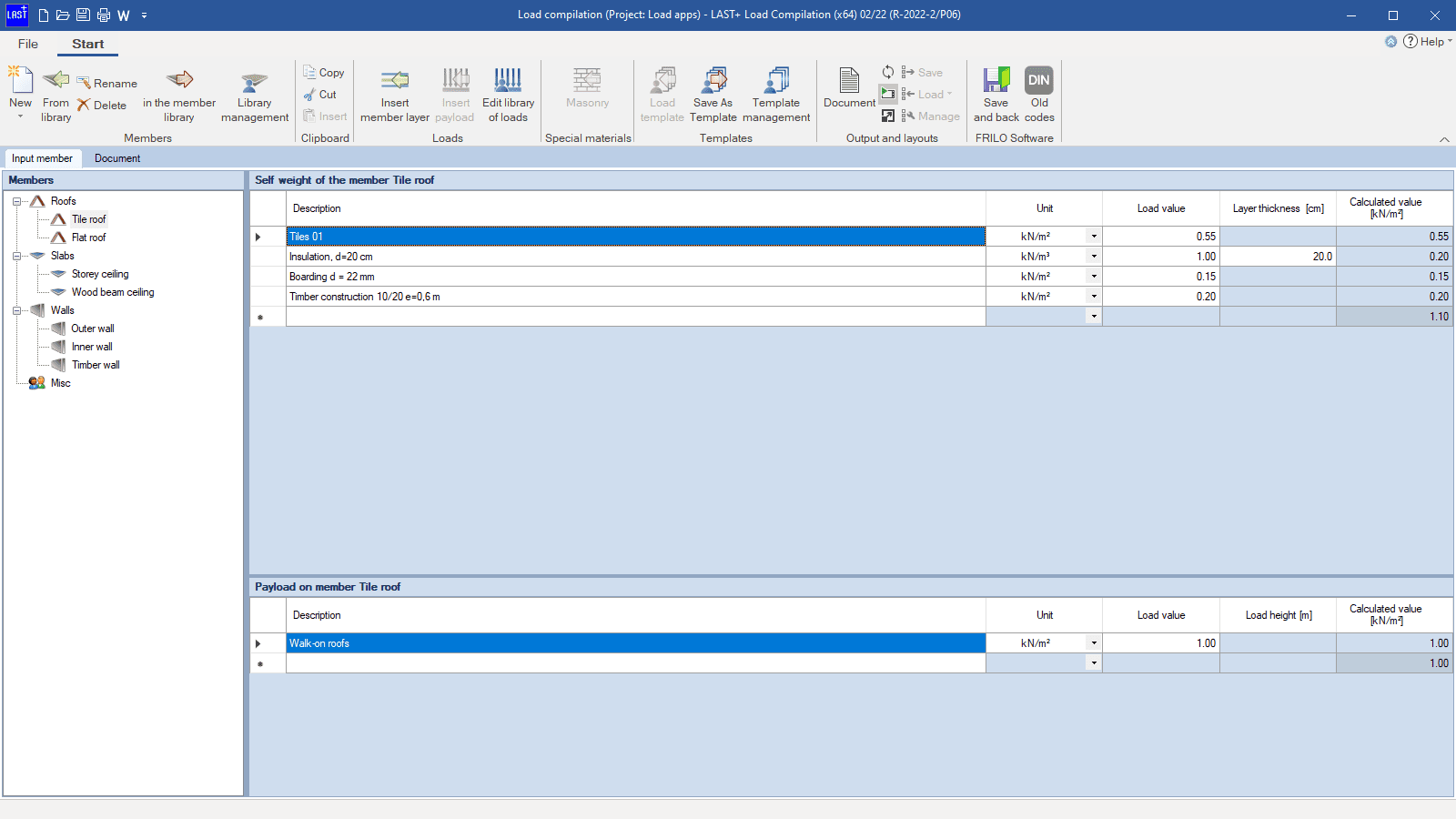Open the File menu
The width and height of the screenshot is (1456, 819).
[x=28, y=44]
